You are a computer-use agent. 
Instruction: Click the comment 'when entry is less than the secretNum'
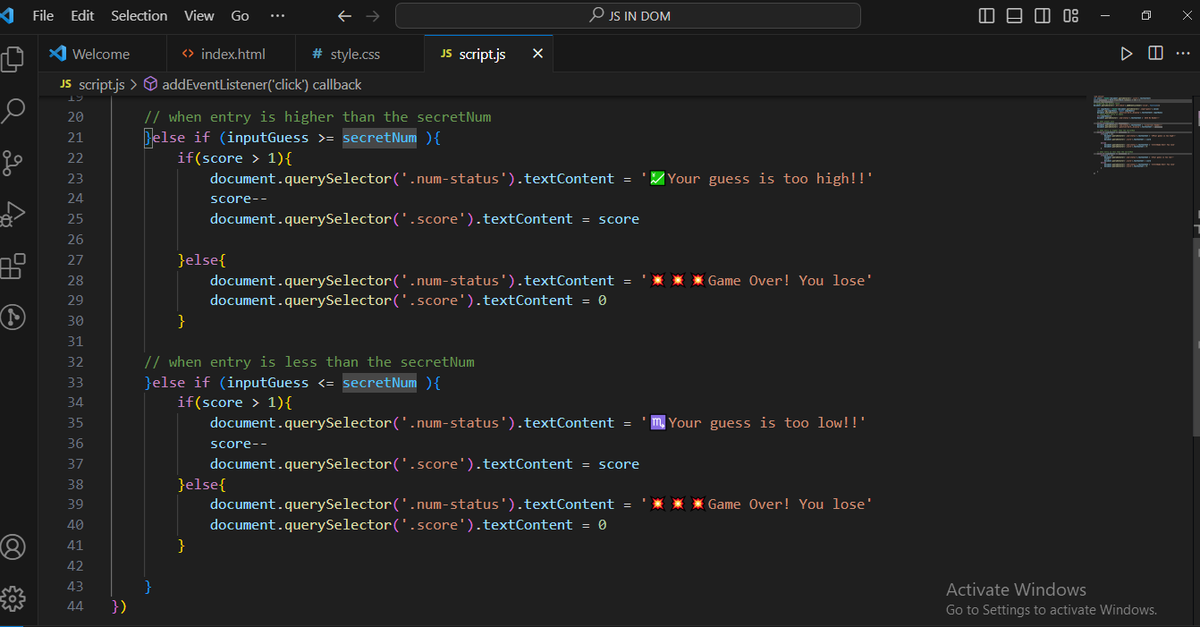pos(310,362)
